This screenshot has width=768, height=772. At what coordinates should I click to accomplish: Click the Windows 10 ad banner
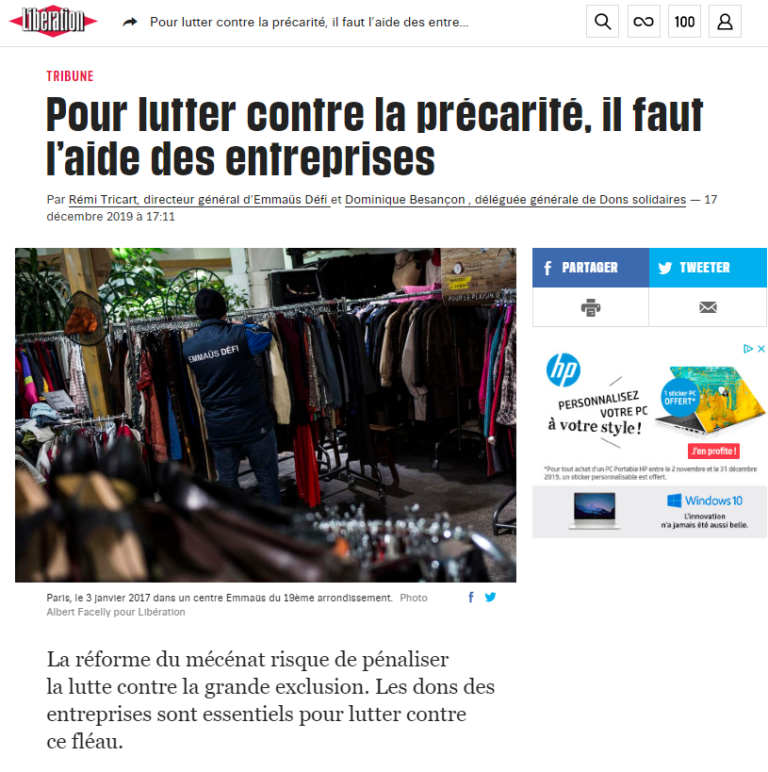click(649, 512)
